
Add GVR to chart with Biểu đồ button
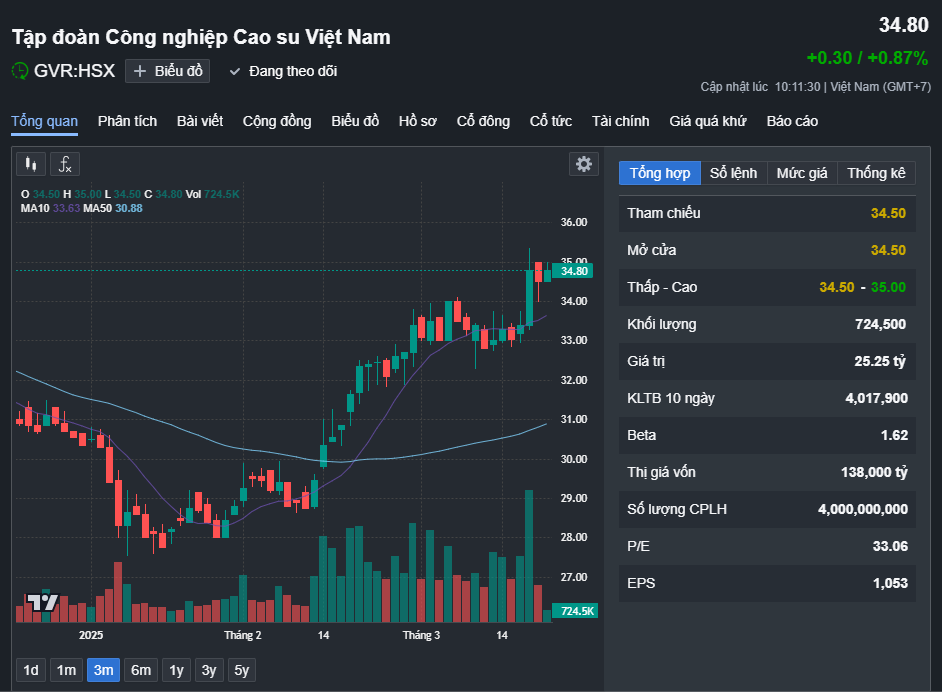click(x=168, y=71)
